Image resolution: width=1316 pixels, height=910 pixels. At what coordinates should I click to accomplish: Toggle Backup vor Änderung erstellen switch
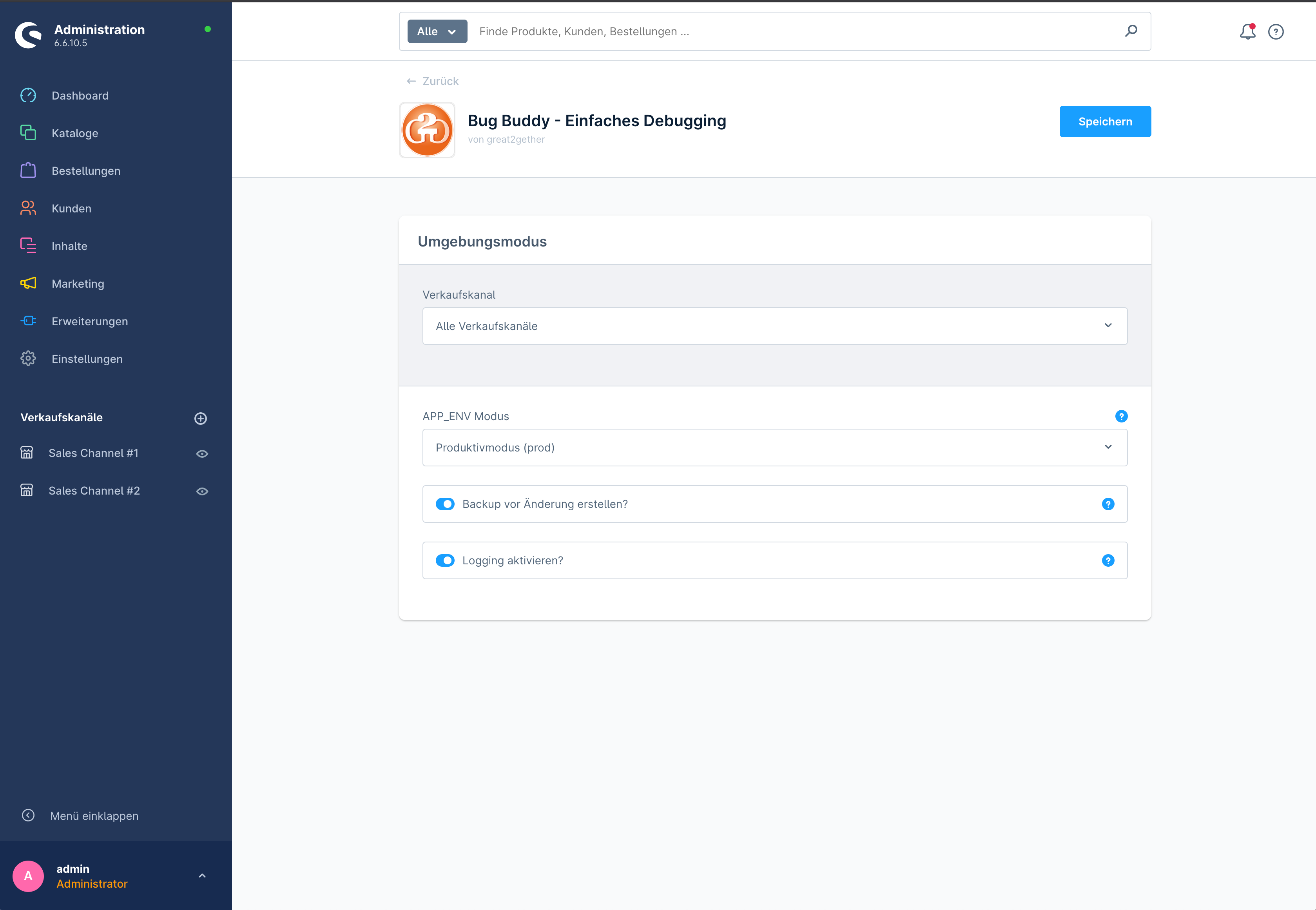tap(445, 504)
